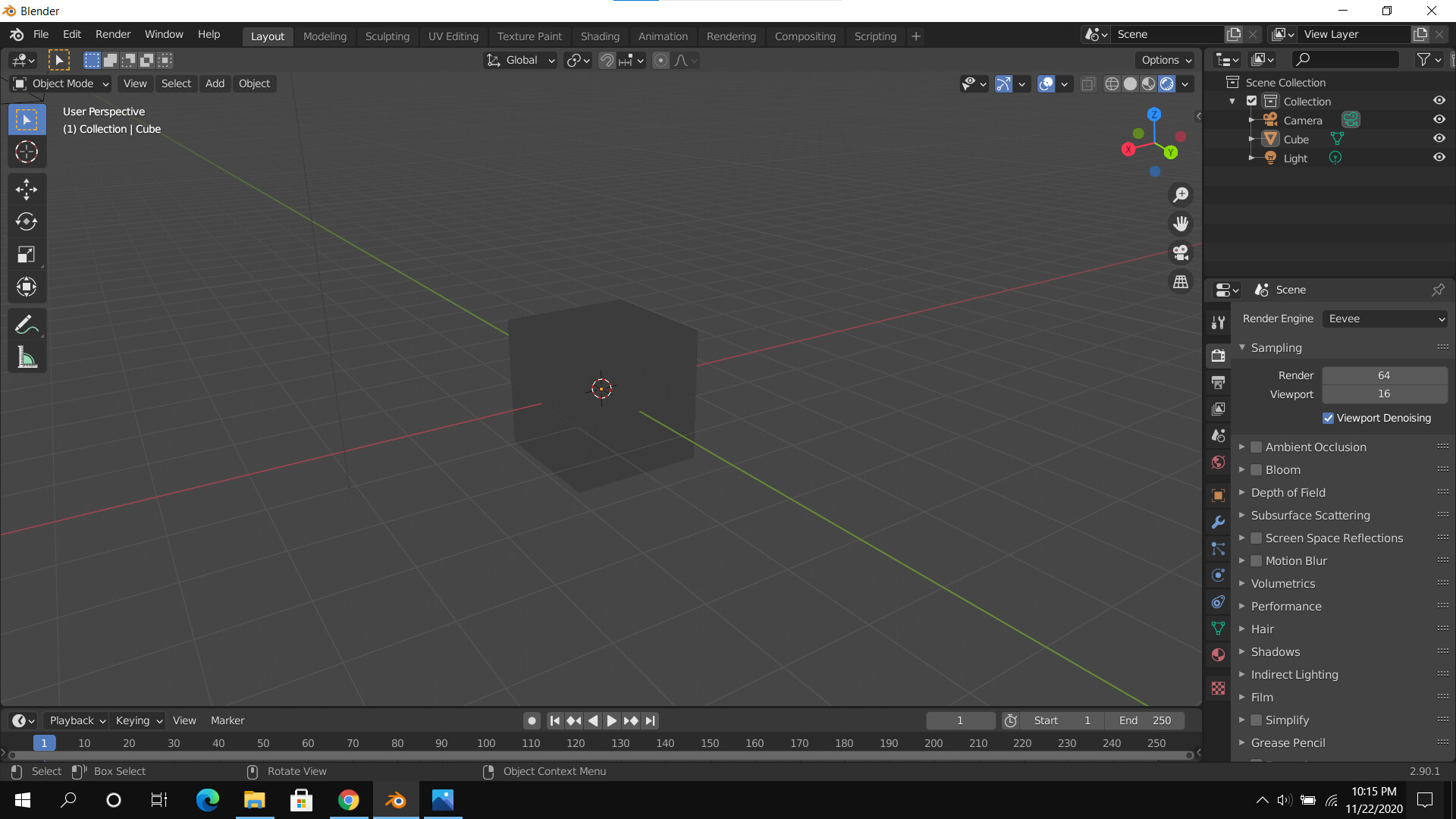Screen dimensions: 1456x819
Task: Open Object properties orange square tab
Action: pyautogui.click(x=1218, y=496)
